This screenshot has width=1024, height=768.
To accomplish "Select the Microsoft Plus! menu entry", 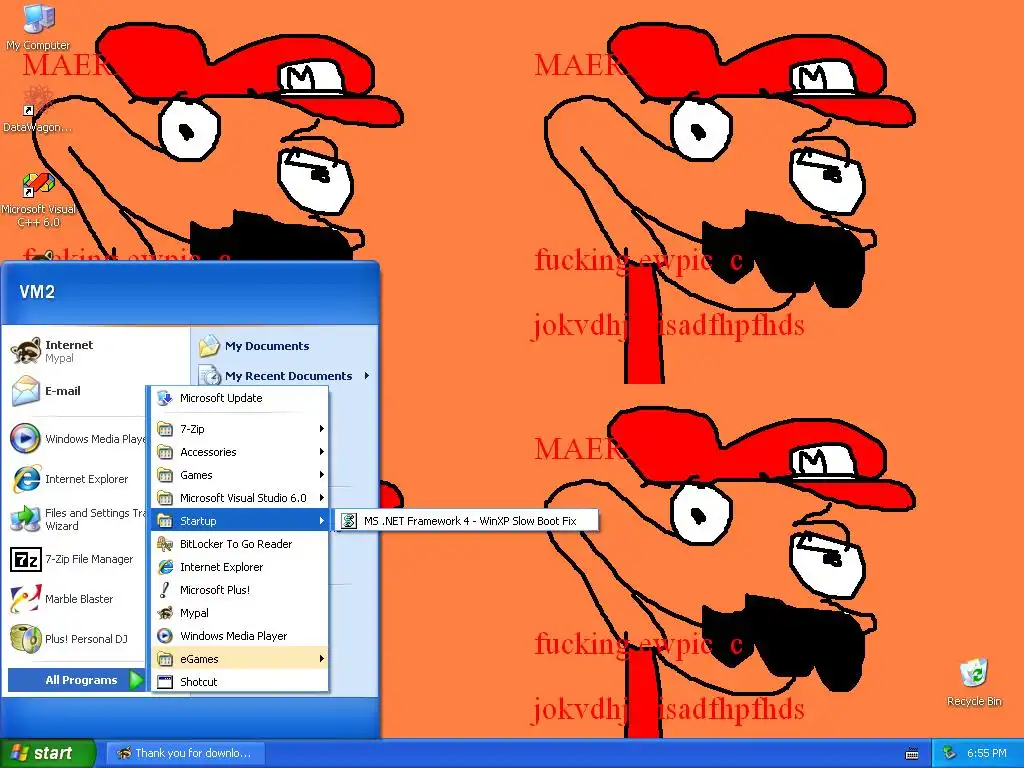I will point(240,590).
